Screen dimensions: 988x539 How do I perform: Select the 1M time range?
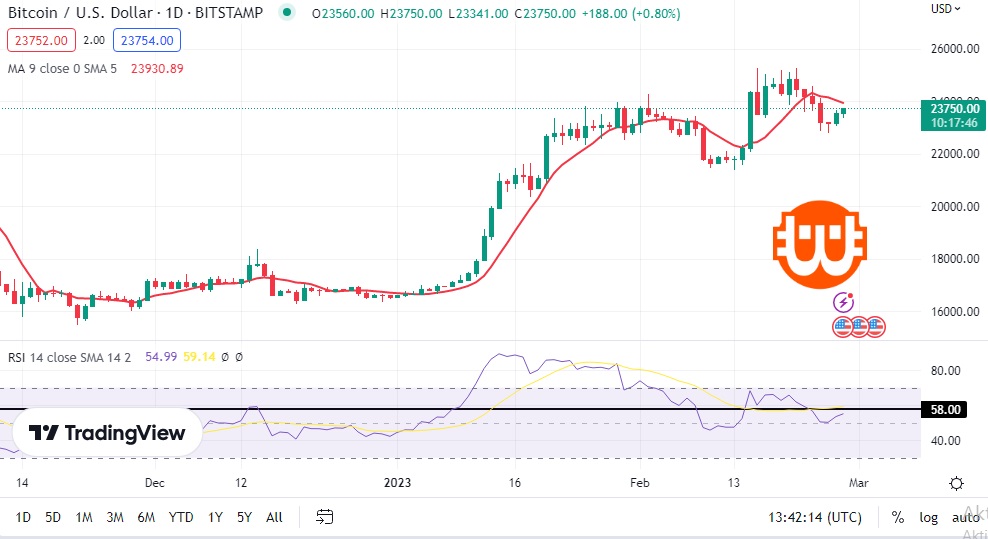click(84, 517)
